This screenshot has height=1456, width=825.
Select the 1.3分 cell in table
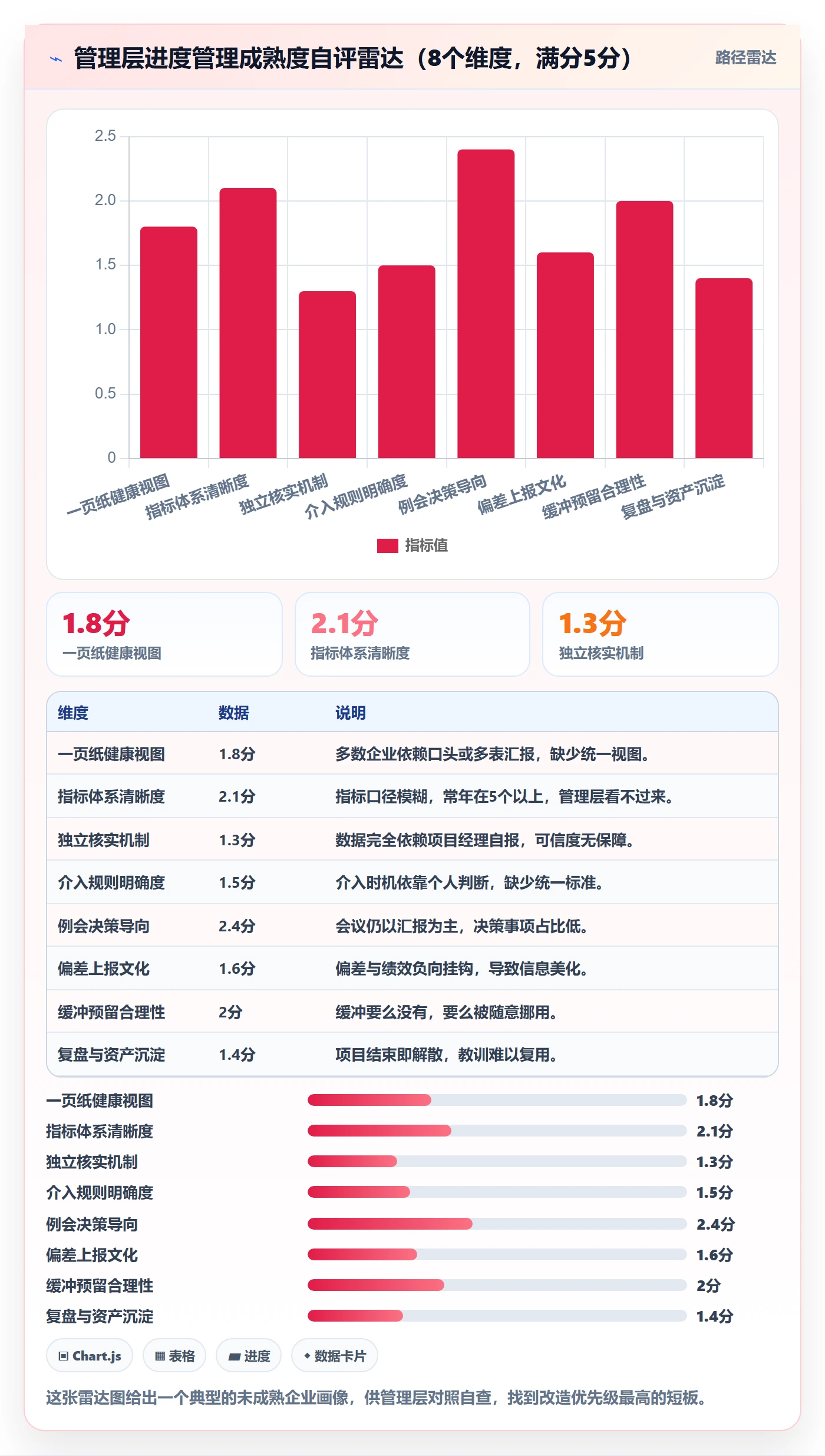237,840
